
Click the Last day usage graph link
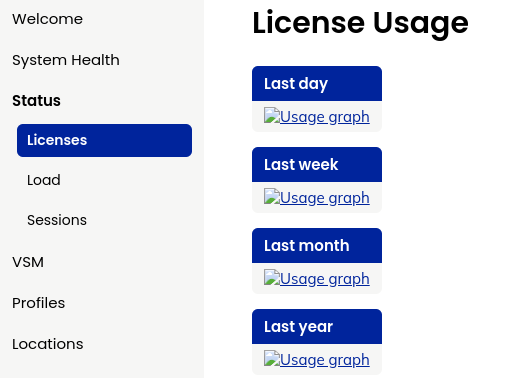tap(325, 117)
